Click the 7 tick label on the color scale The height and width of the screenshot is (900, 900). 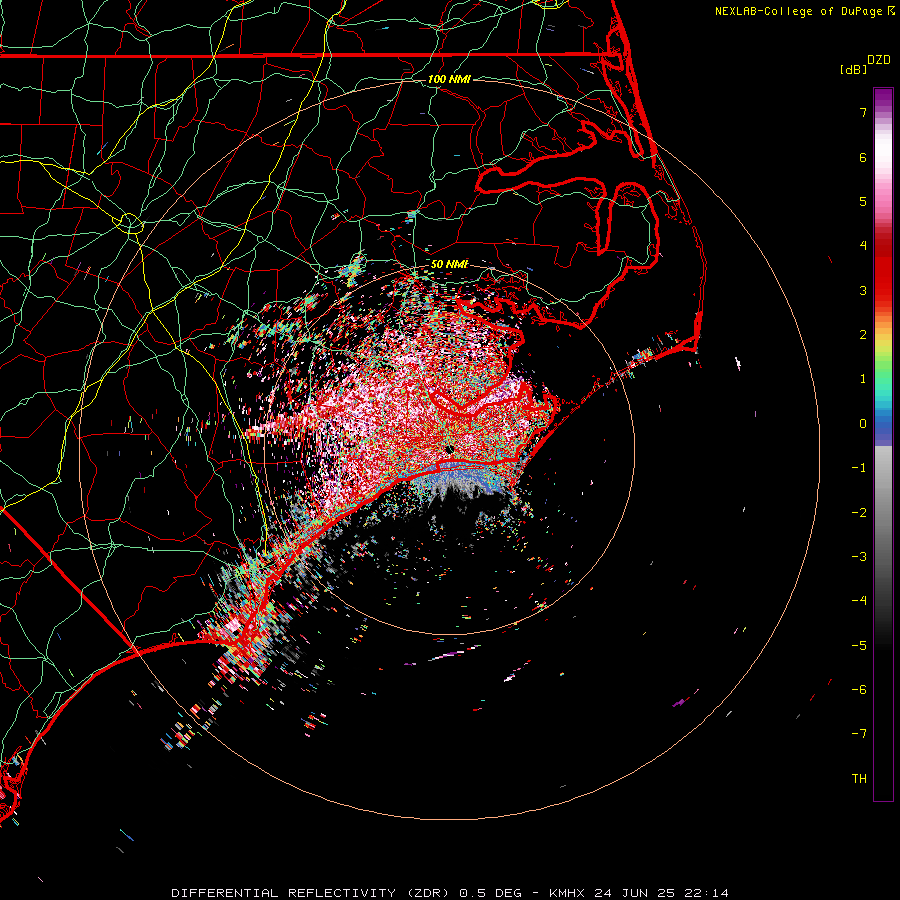863,112
